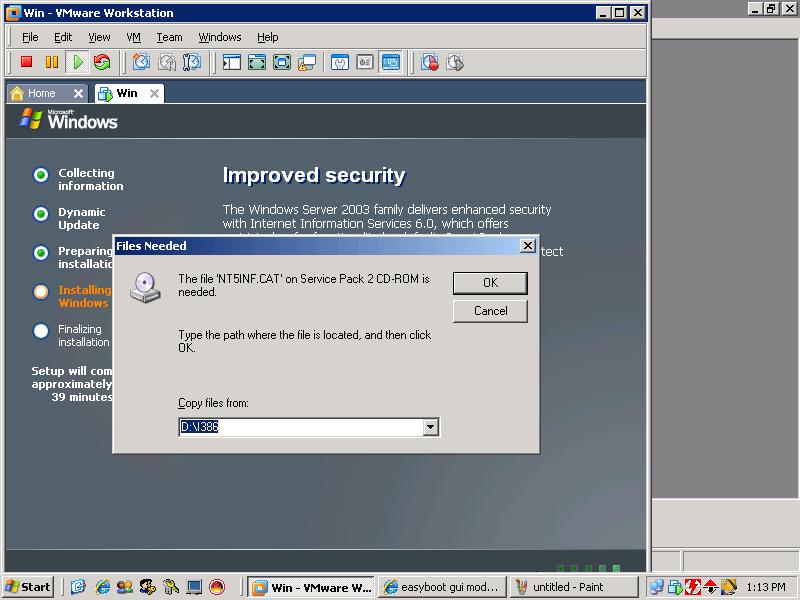This screenshot has height=600, width=800.
Task: Click the red round quick launch icon
Action: 217,587
